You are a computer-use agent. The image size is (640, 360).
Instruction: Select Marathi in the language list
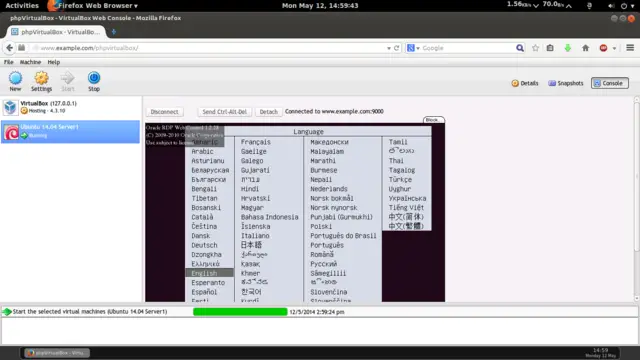323,161
